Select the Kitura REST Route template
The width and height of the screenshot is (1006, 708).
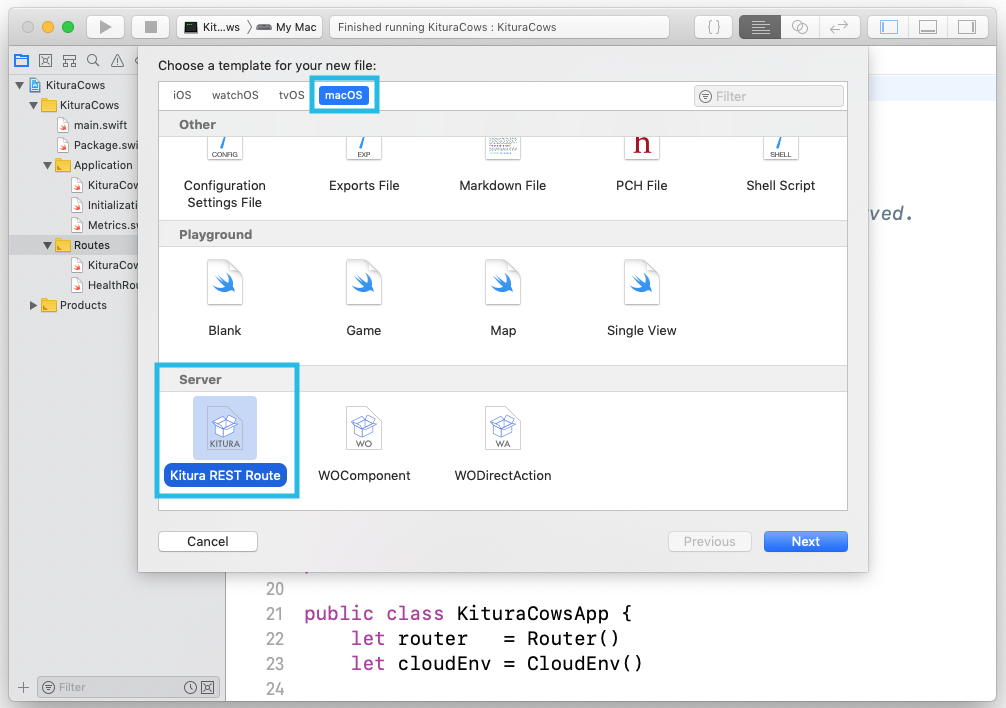(225, 441)
